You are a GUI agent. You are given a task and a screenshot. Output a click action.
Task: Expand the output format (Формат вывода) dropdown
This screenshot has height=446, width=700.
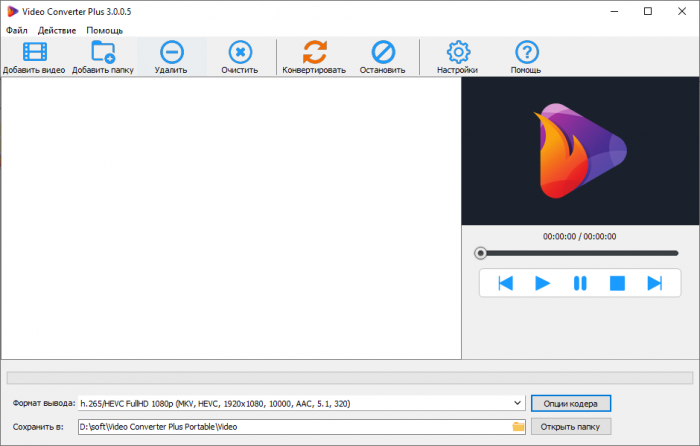pos(517,403)
